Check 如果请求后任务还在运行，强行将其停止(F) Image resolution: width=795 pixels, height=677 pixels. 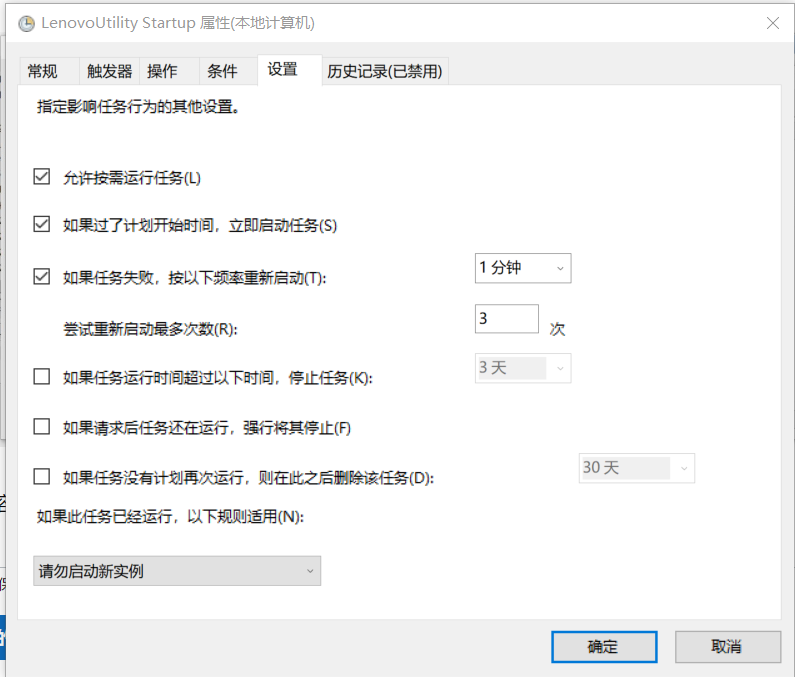tap(42, 426)
